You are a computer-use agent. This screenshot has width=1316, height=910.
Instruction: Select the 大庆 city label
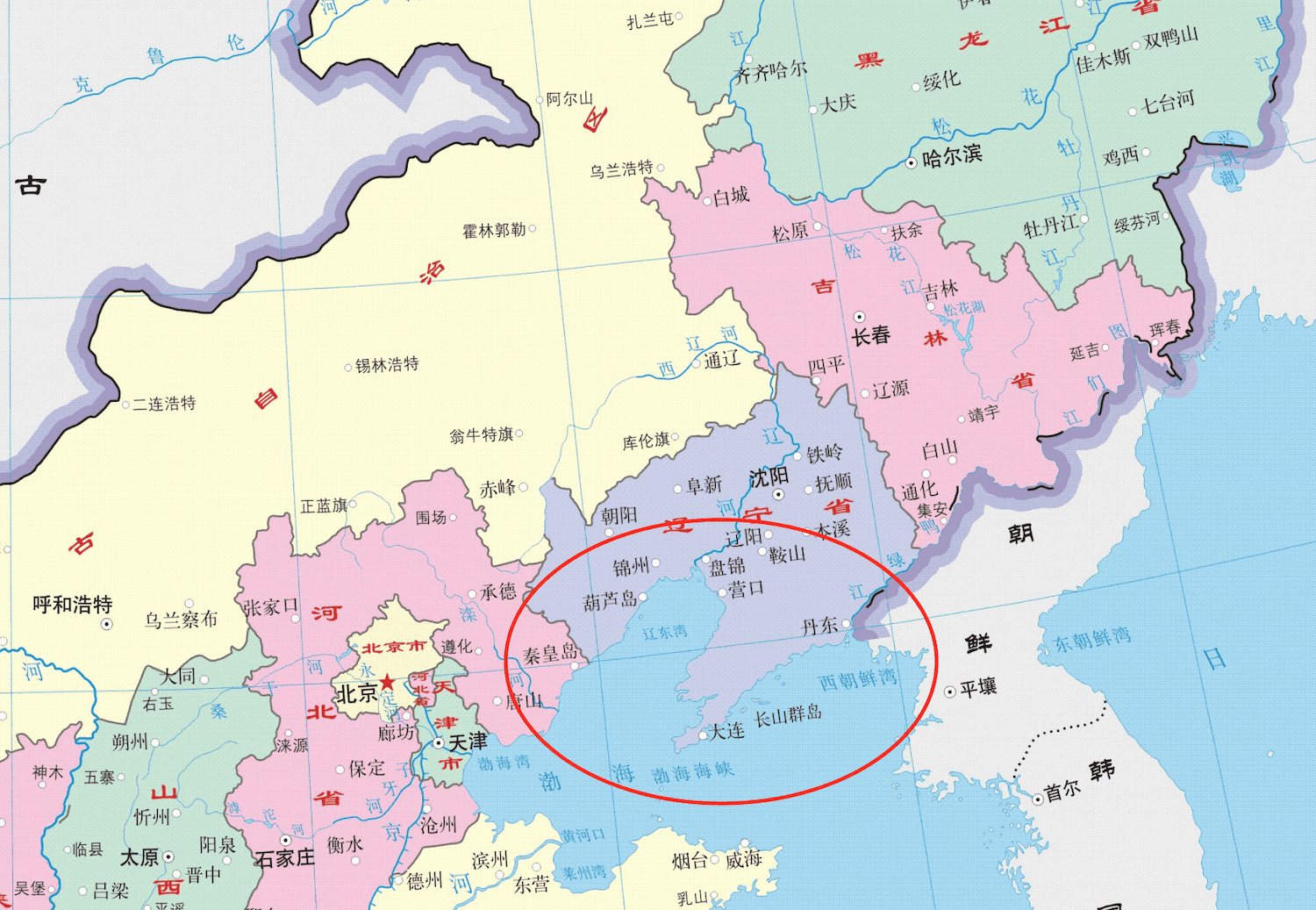click(838, 104)
